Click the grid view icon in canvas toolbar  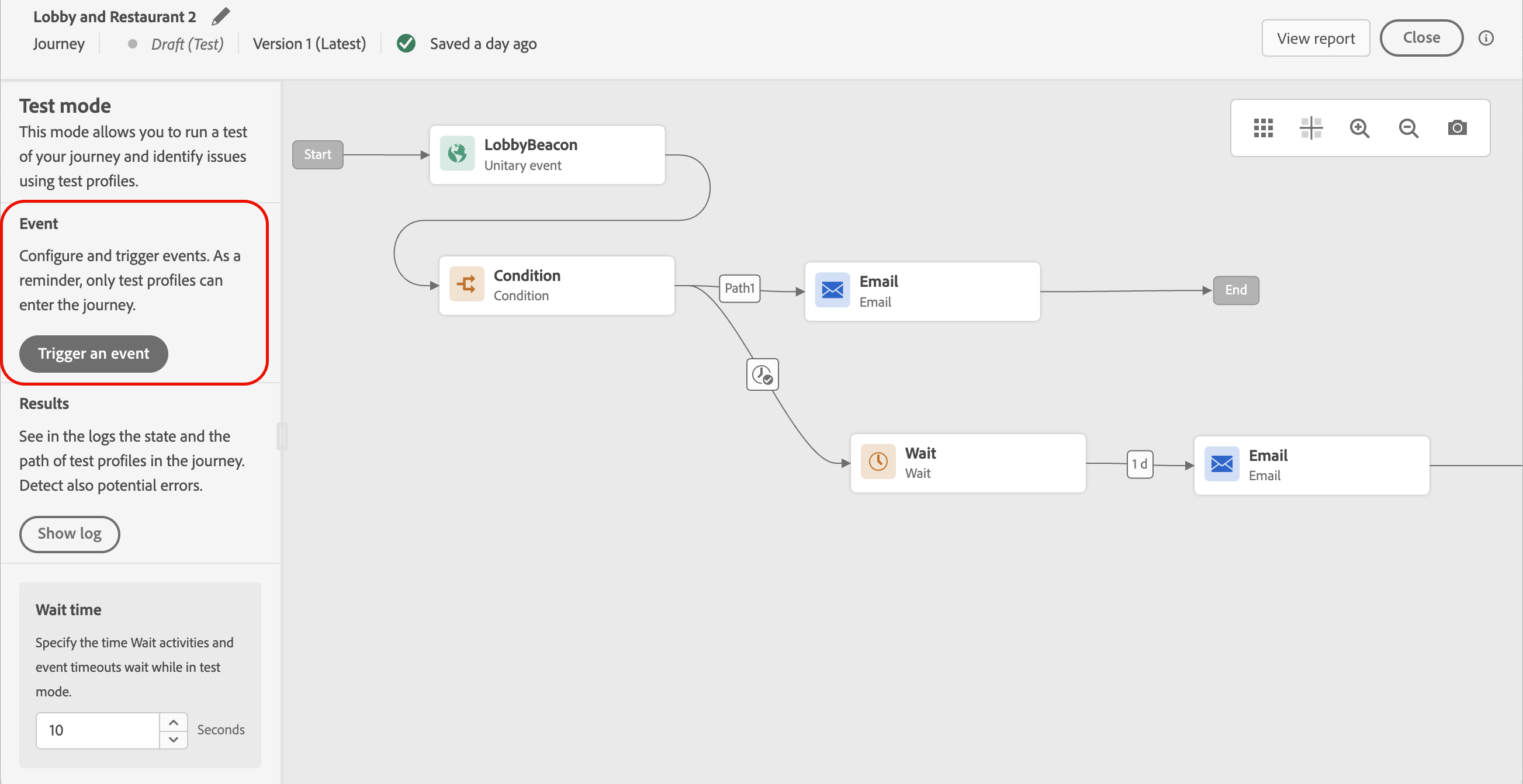(x=1263, y=127)
